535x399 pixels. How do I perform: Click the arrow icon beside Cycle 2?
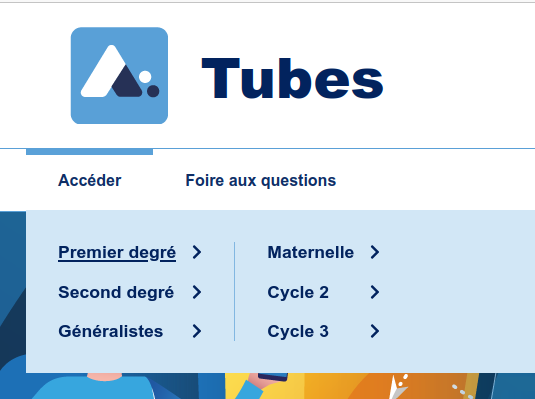[x=375, y=292]
